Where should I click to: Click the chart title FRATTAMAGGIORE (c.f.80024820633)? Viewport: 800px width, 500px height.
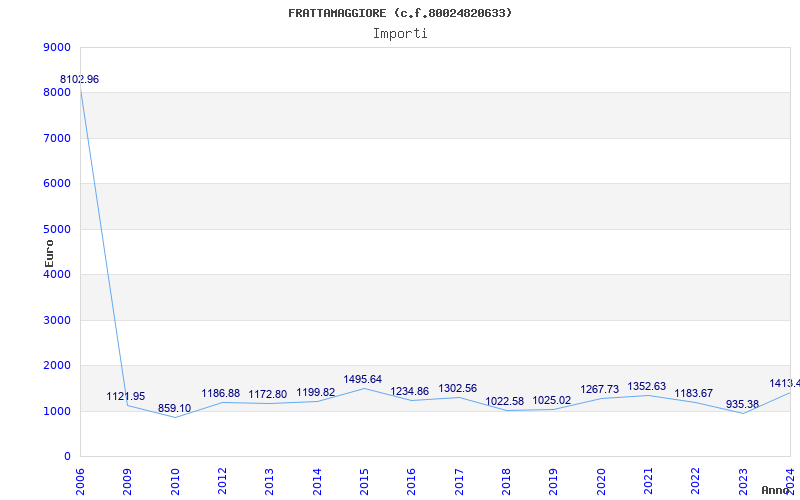pyautogui.click(x=400, y=13)
